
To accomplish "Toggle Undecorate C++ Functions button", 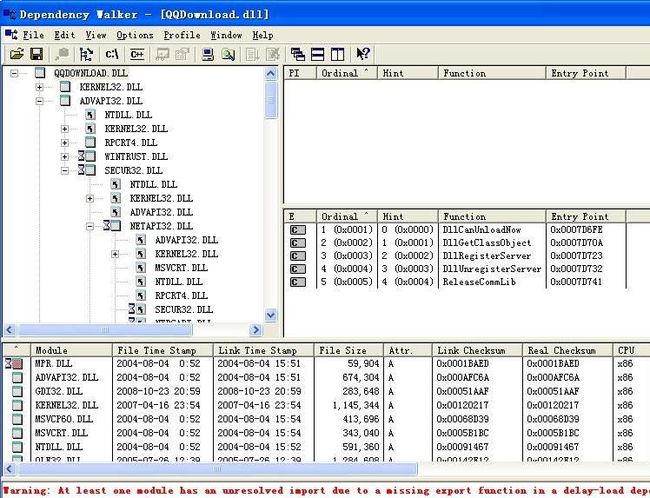I will tap(137, 54).
